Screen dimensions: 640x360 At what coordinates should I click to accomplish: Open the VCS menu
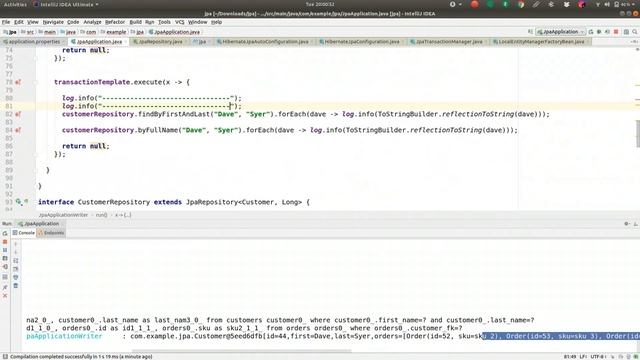[x=180, y=22]
